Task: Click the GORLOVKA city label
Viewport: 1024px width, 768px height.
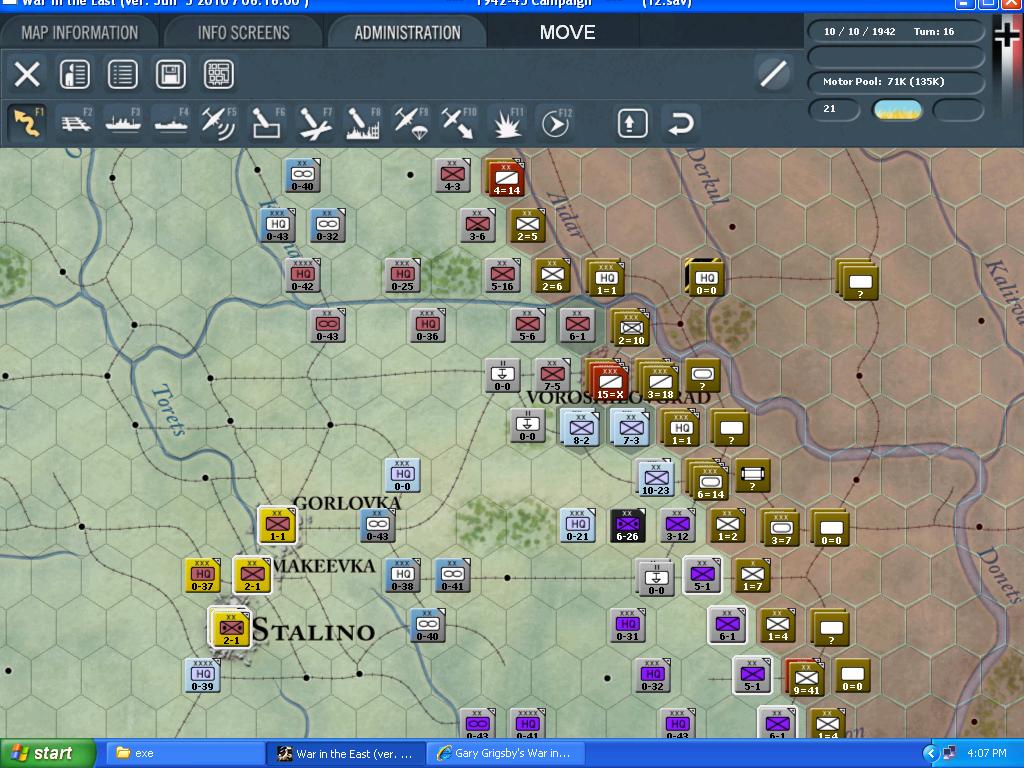Action: [x=347, y=503]
